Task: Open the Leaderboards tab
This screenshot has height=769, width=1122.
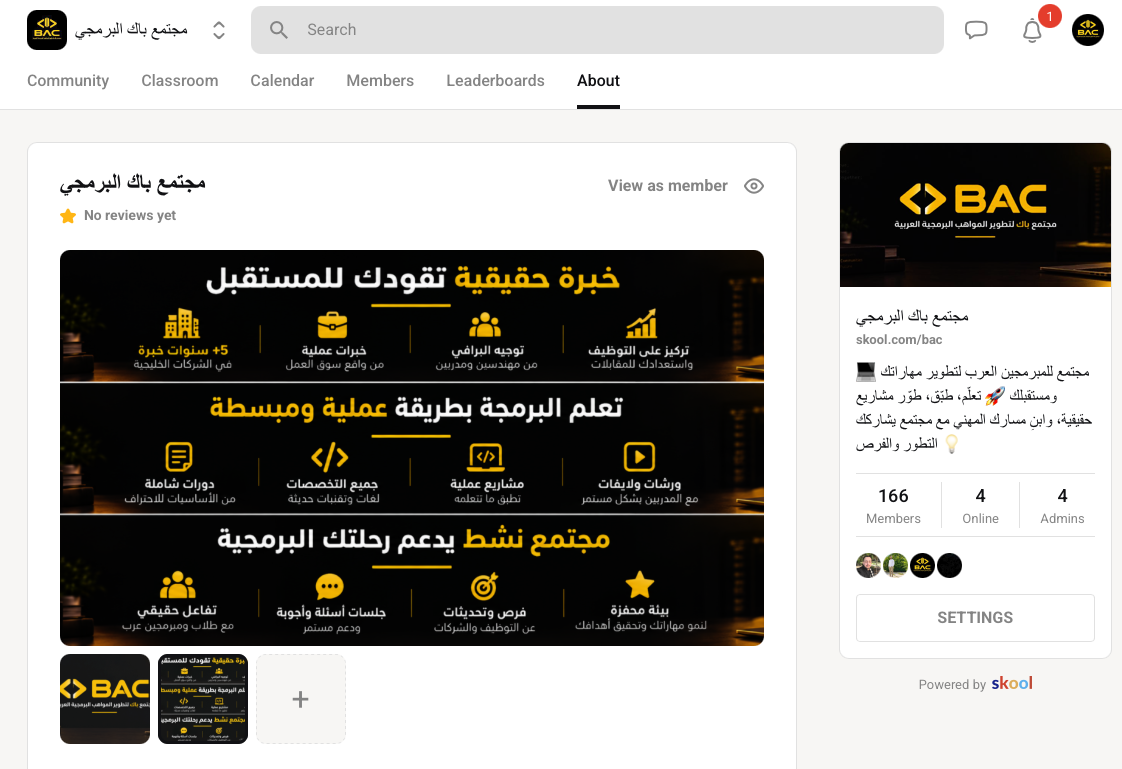Action: pyautogui.click(x=495, y=81)
